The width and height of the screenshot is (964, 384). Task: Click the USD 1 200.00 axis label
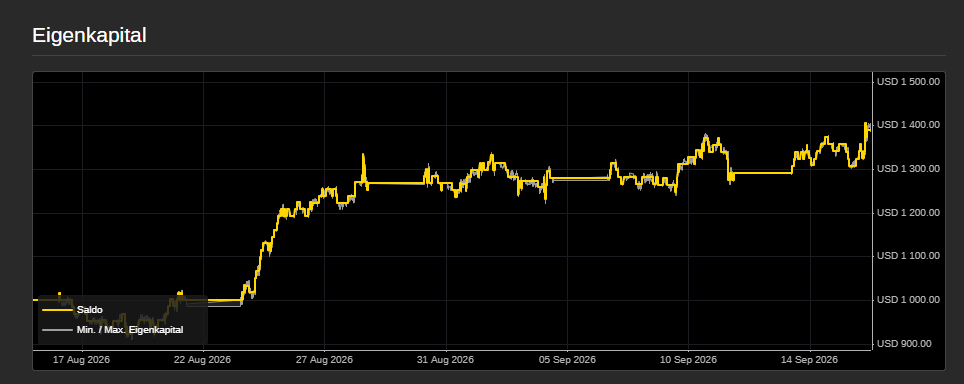point(908,213)
